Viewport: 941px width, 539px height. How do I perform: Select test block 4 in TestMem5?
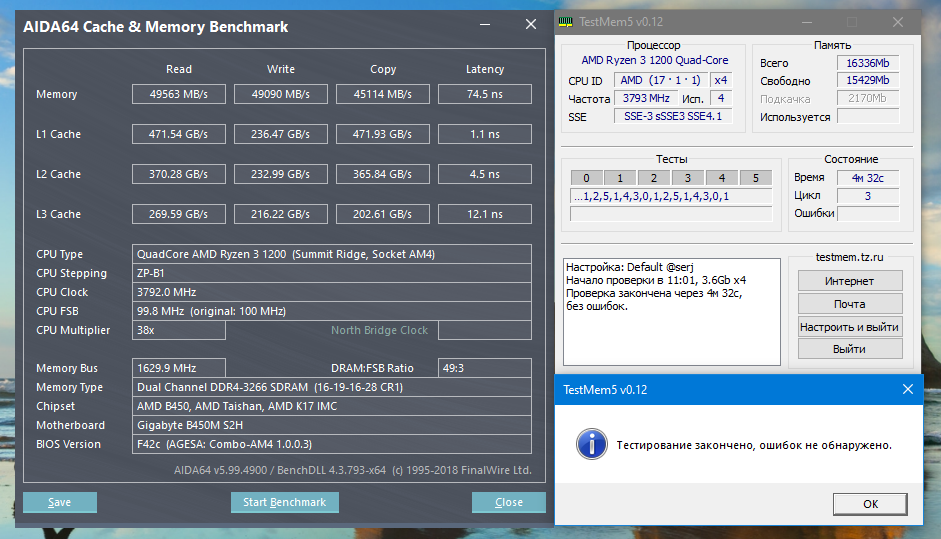(722, 178)
